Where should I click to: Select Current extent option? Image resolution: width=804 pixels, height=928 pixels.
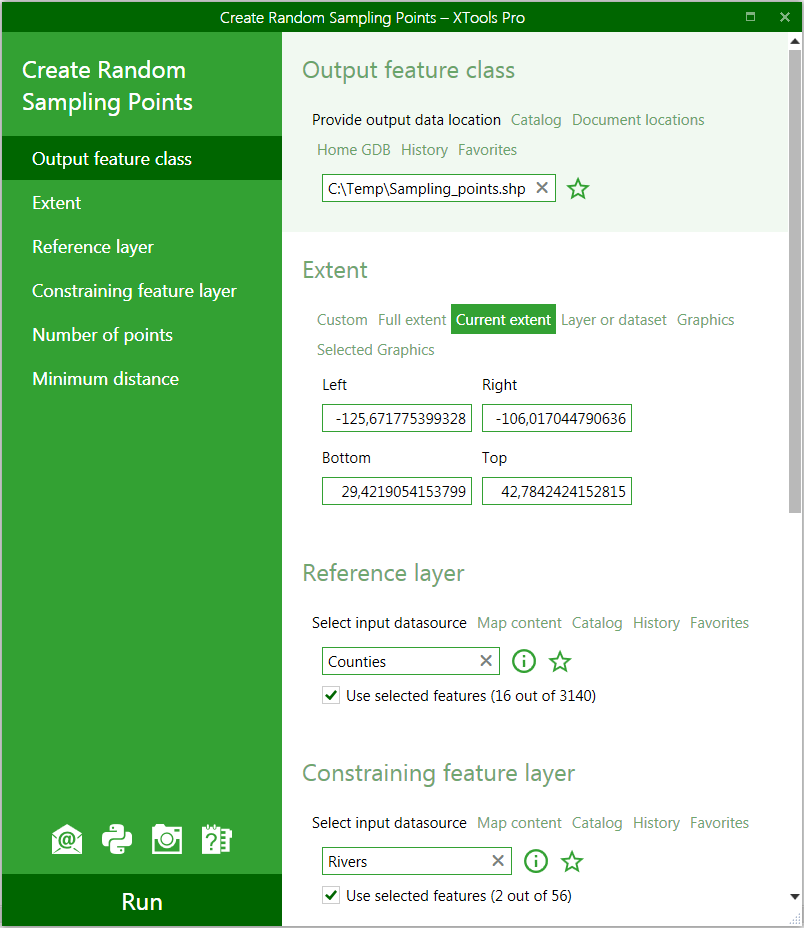503,320
